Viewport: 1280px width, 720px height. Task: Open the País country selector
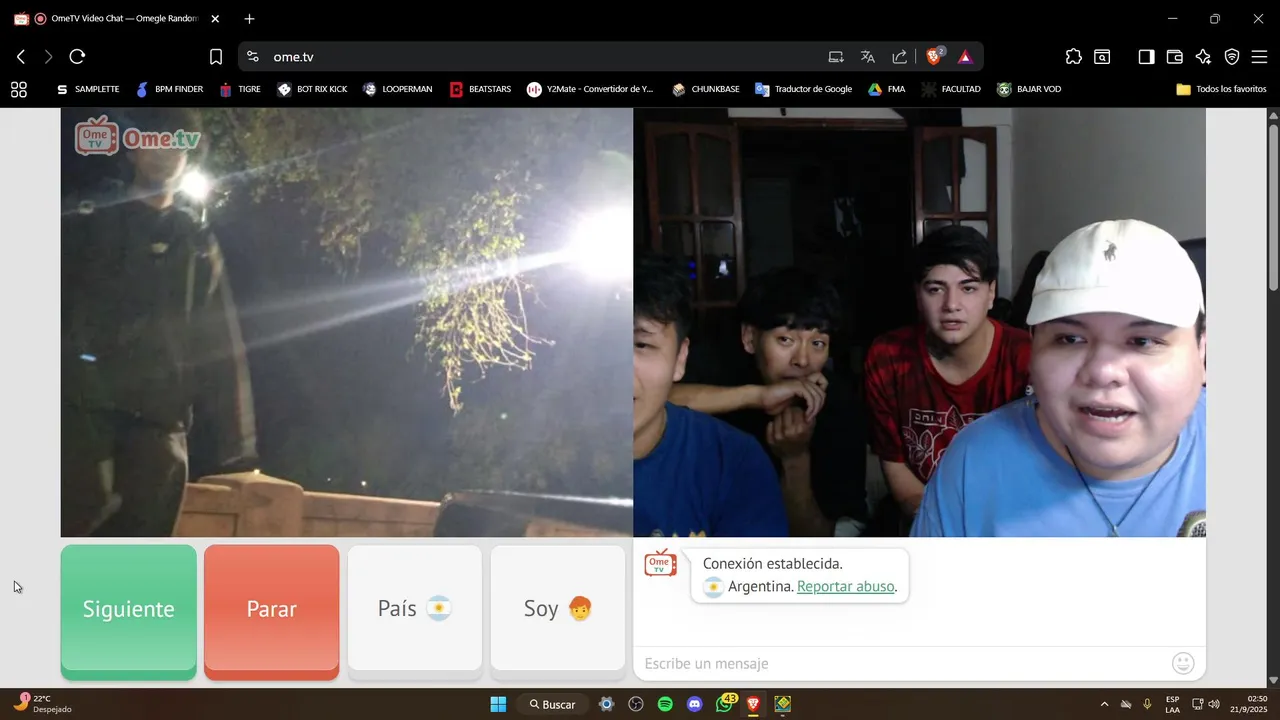pos(414,609)
